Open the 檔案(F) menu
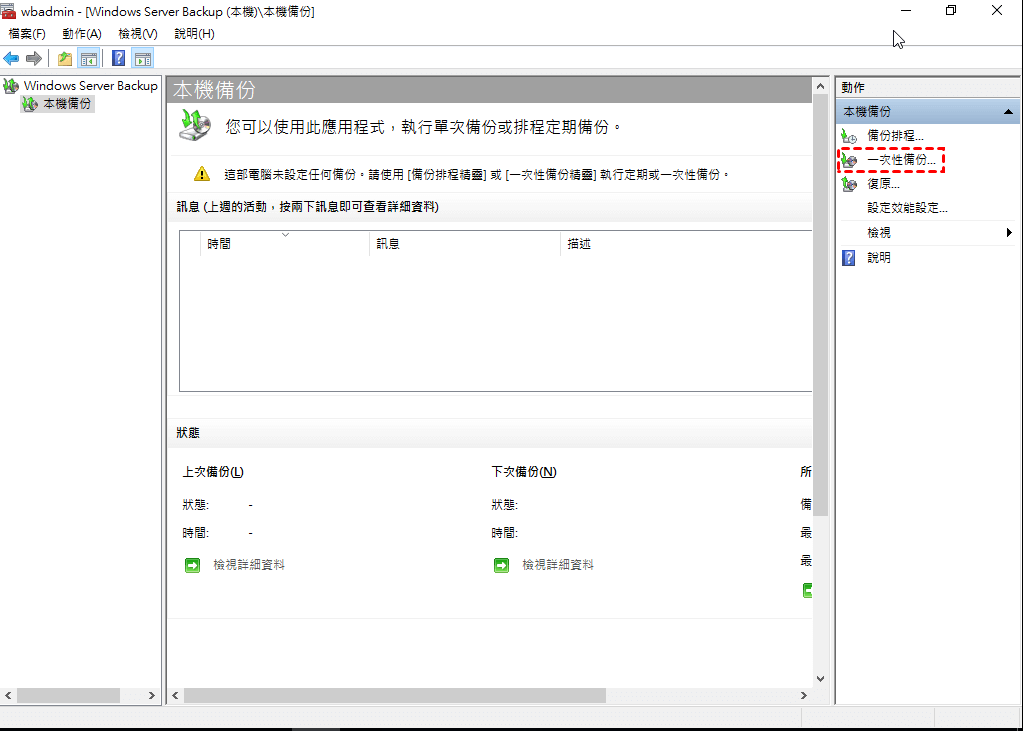This screenshot has height=731, width=1023. pos(27,34)
